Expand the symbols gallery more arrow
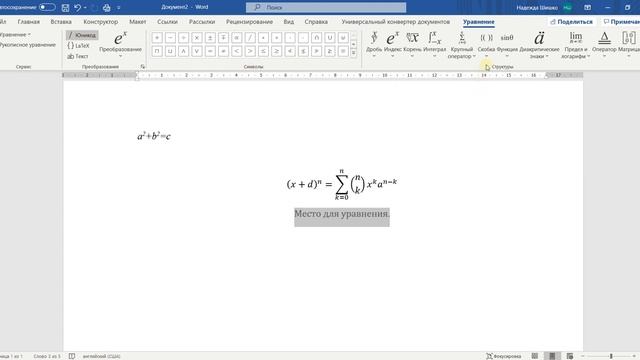 [x=353, y=53]
